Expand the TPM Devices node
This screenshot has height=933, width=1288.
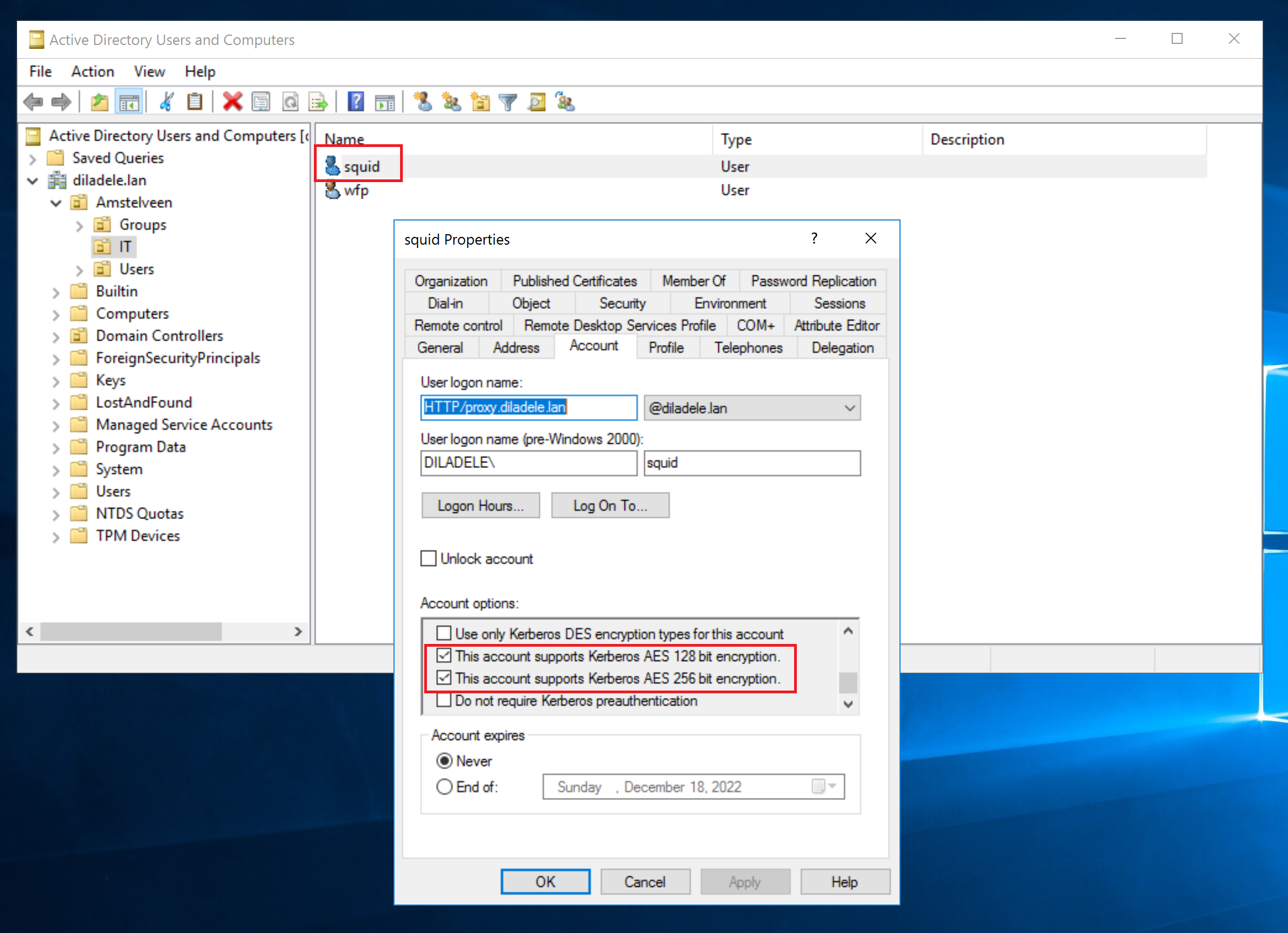[55, 537]
